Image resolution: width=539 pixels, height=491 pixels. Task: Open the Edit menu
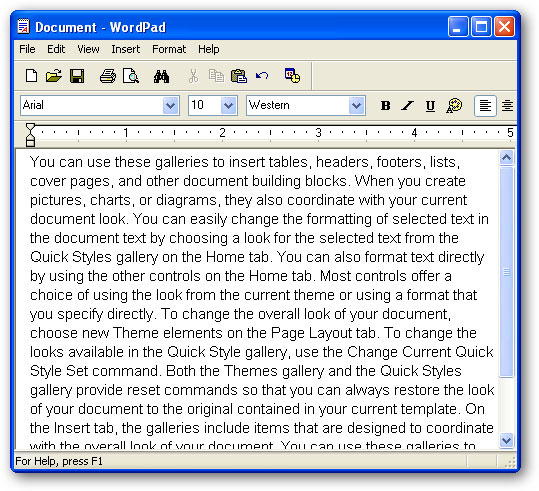[56, 49]
